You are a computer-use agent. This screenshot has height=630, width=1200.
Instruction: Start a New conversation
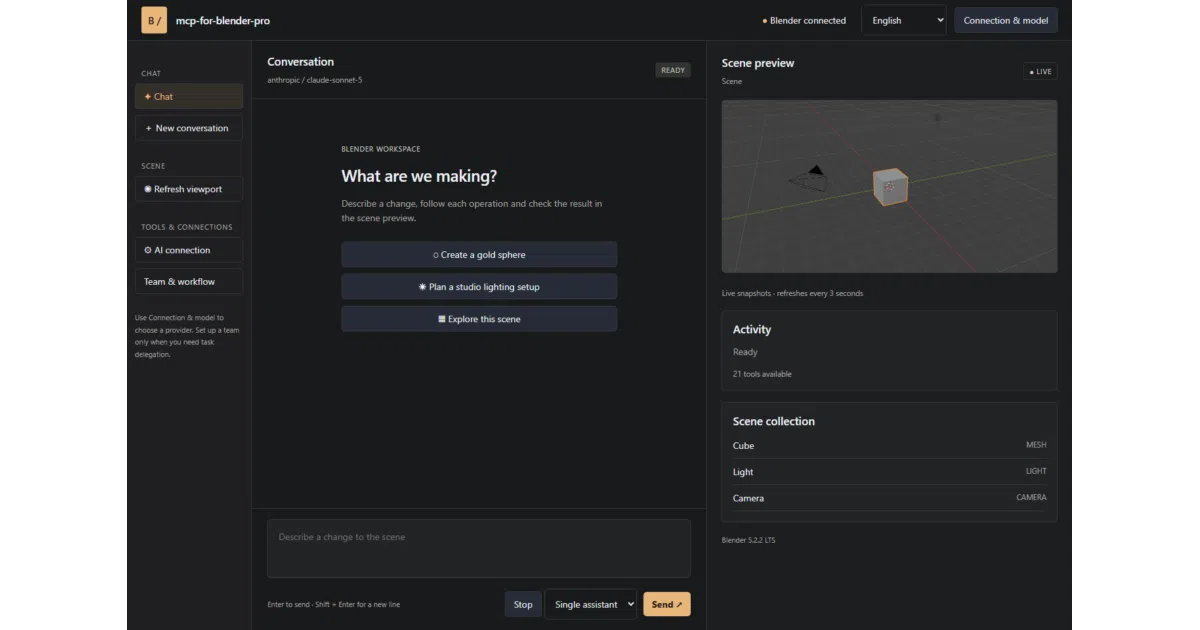click(189, 128)
